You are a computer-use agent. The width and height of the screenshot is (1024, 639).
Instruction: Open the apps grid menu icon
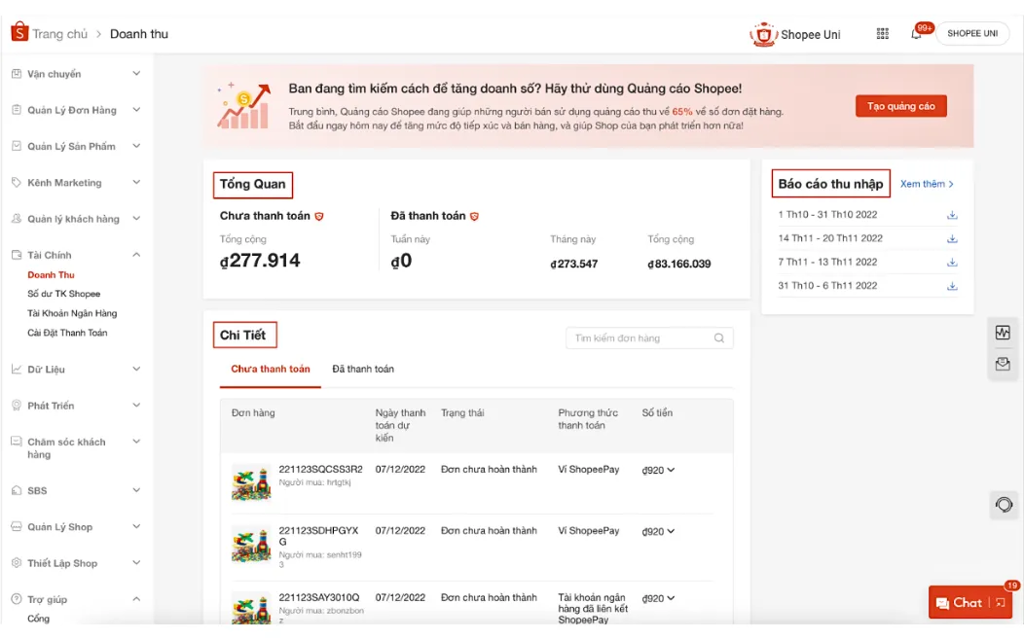coord(882,33)
